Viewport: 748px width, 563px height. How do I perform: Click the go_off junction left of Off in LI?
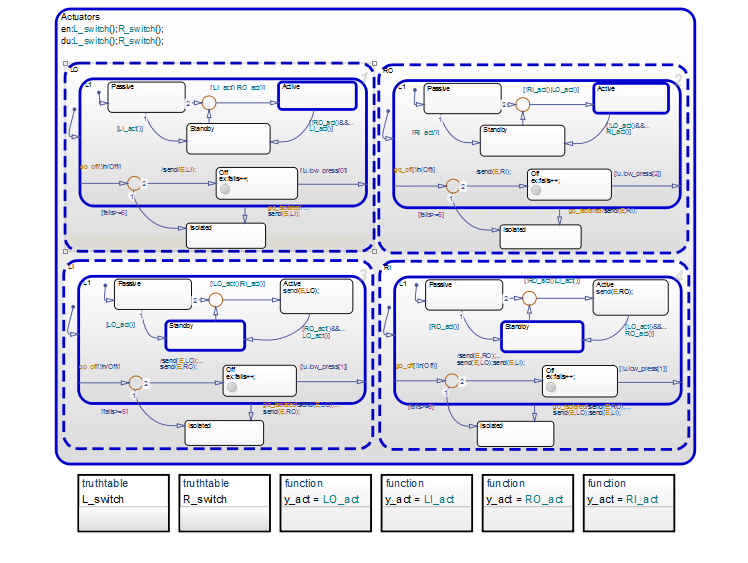[x=136, y=382]
